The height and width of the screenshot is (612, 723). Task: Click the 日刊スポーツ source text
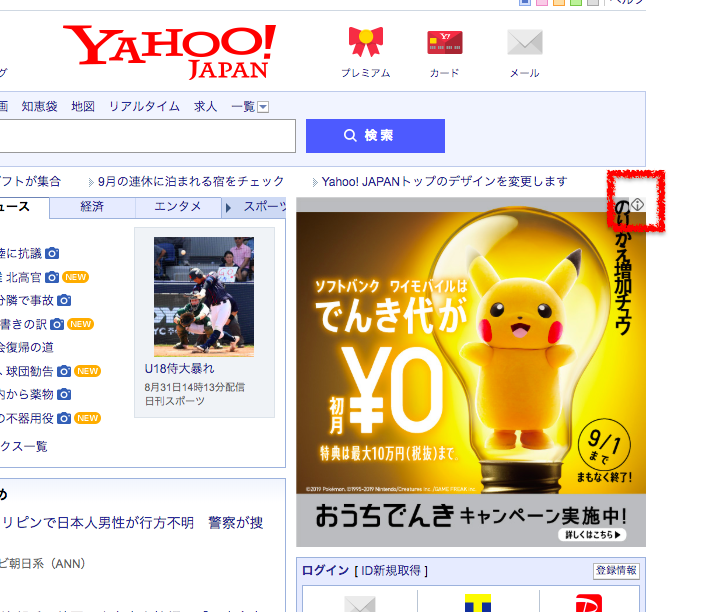tap(174, 401)
